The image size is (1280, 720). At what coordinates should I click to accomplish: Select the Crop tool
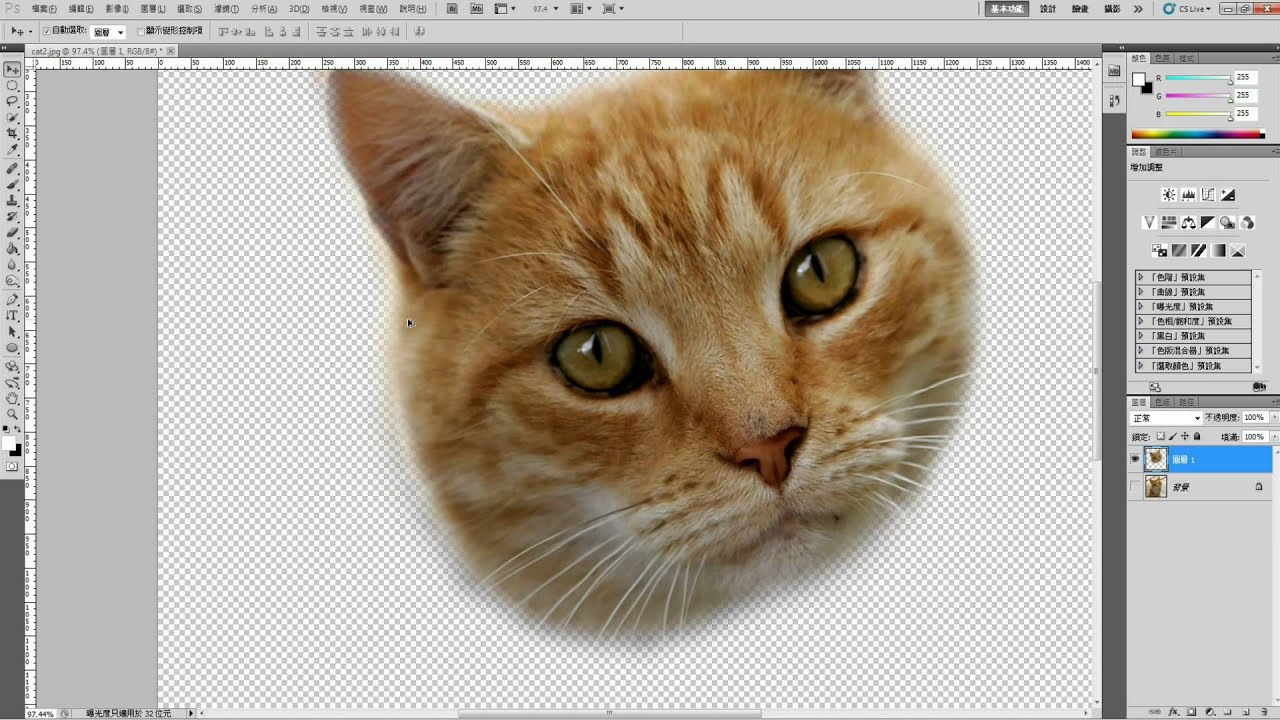point(12,134)
